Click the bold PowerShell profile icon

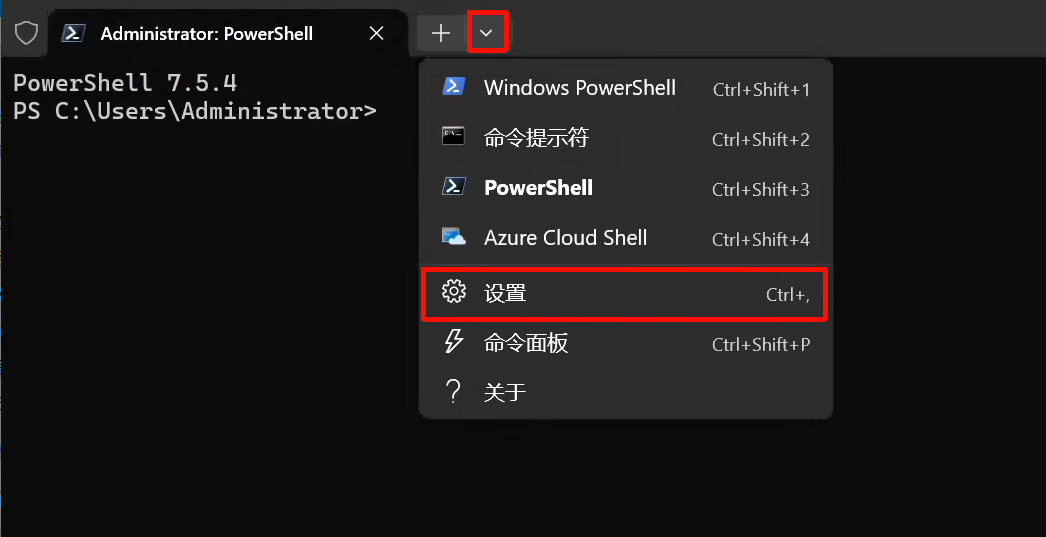click(x=454, y=187)
